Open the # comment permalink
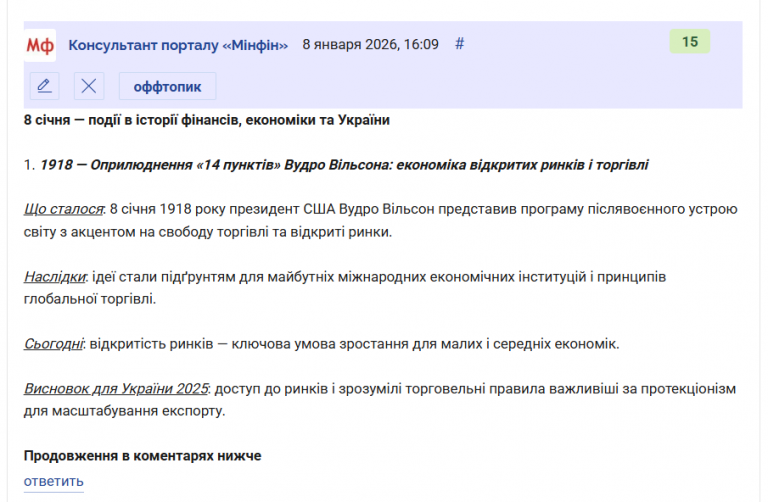Screen dimensions: 768x502 tap(459, 44)
